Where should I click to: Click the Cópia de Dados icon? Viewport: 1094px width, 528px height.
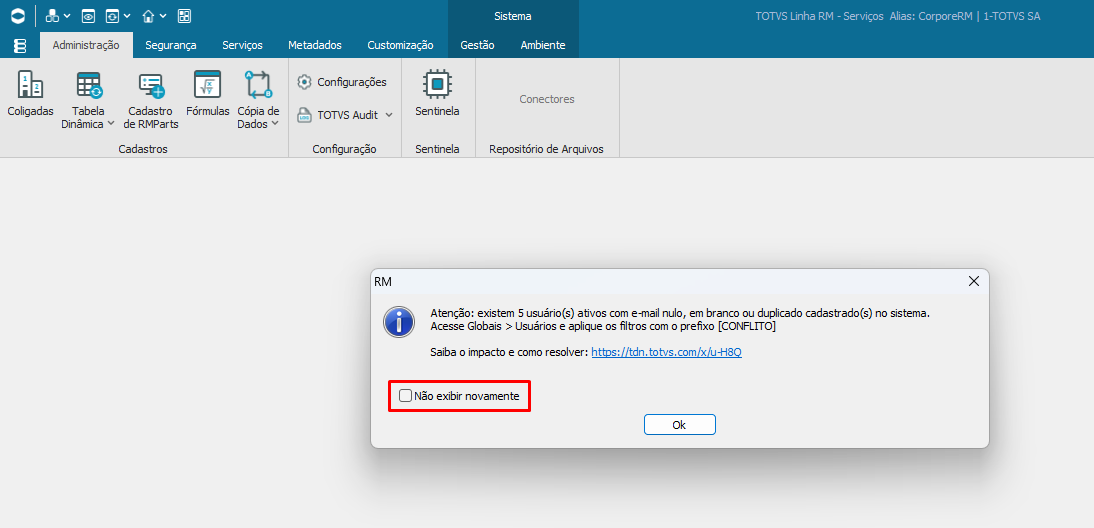pos(258,84)
